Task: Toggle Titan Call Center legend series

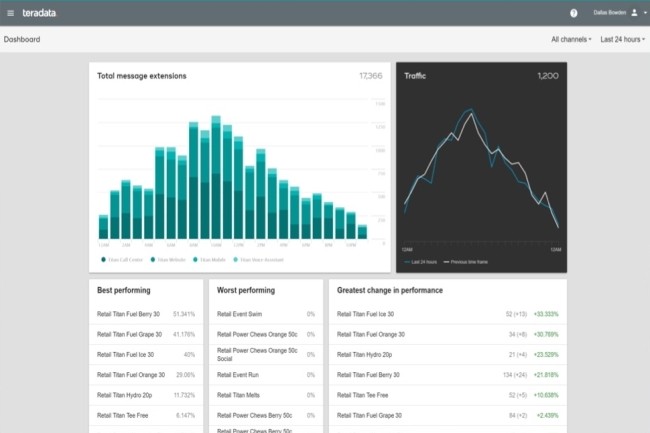Action: [x=120, y=259]
